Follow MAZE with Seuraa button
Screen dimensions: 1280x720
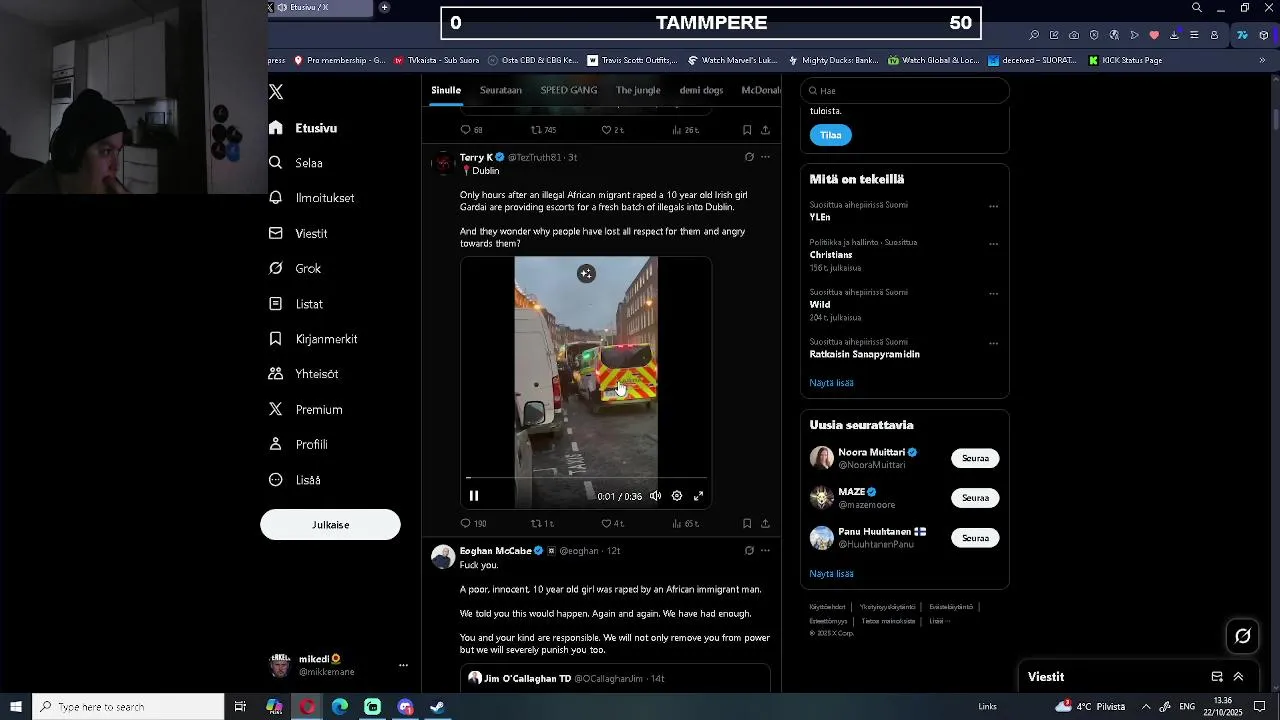975,498
